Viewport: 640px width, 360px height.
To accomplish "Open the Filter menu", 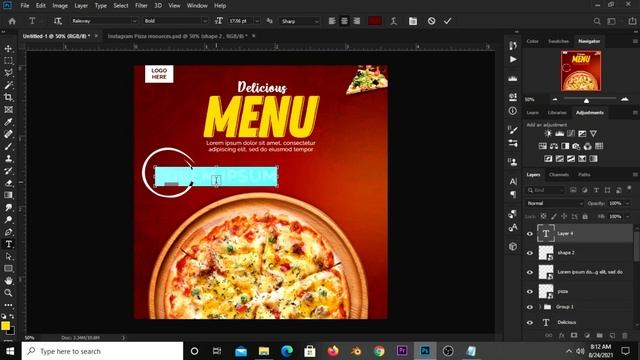I will (141, 6).
